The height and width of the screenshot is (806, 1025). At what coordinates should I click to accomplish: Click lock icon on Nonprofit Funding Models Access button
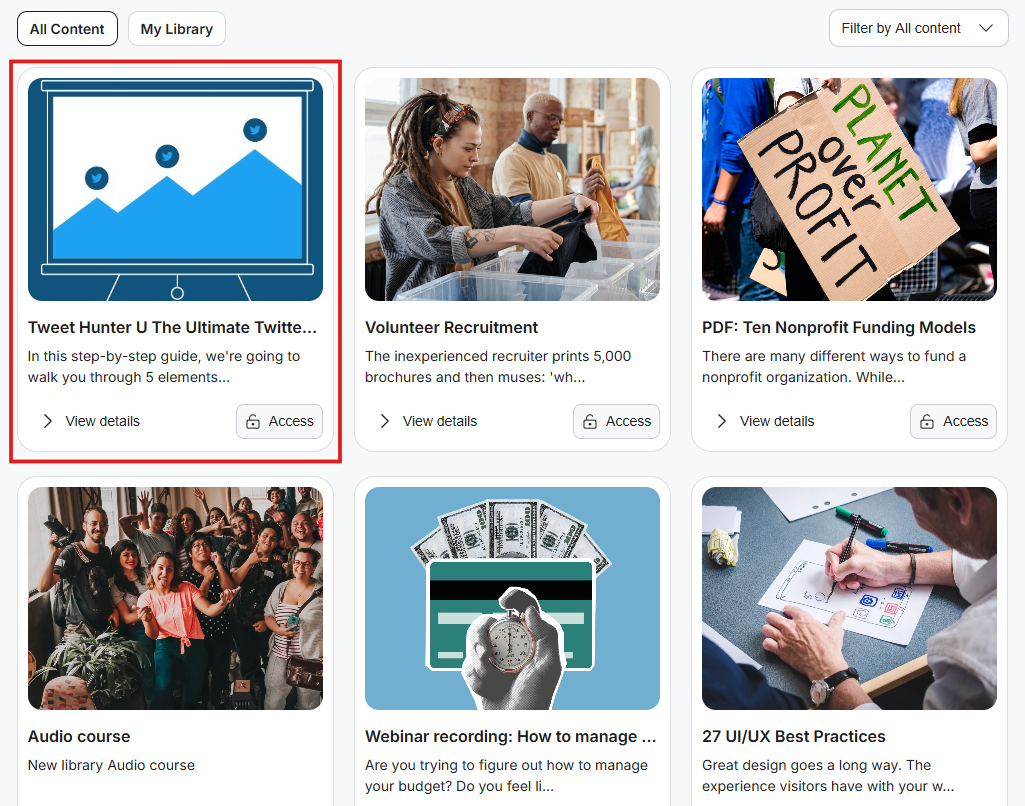point(927,422)
